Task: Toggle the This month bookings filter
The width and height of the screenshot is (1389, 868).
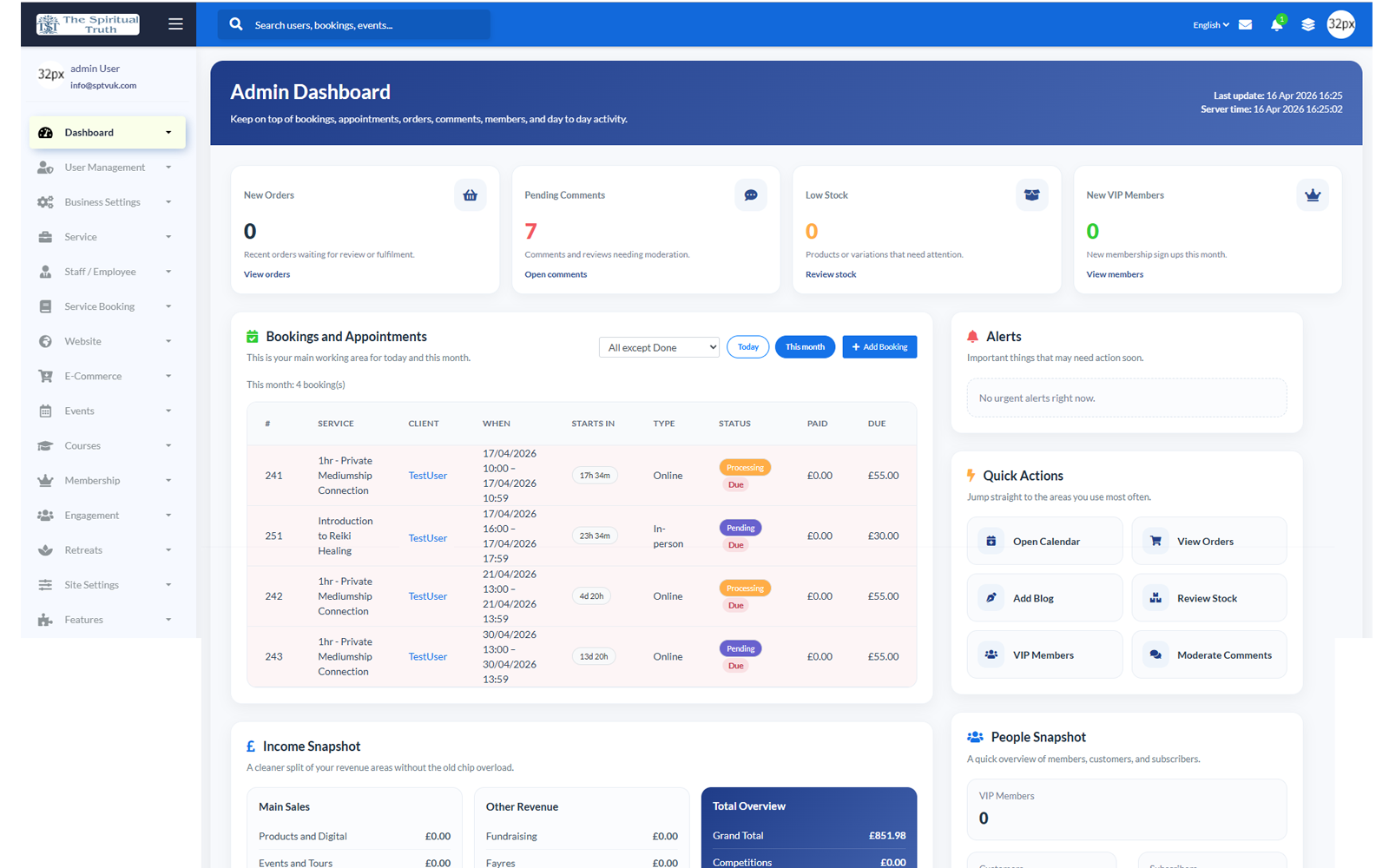Action: [805, 346]
